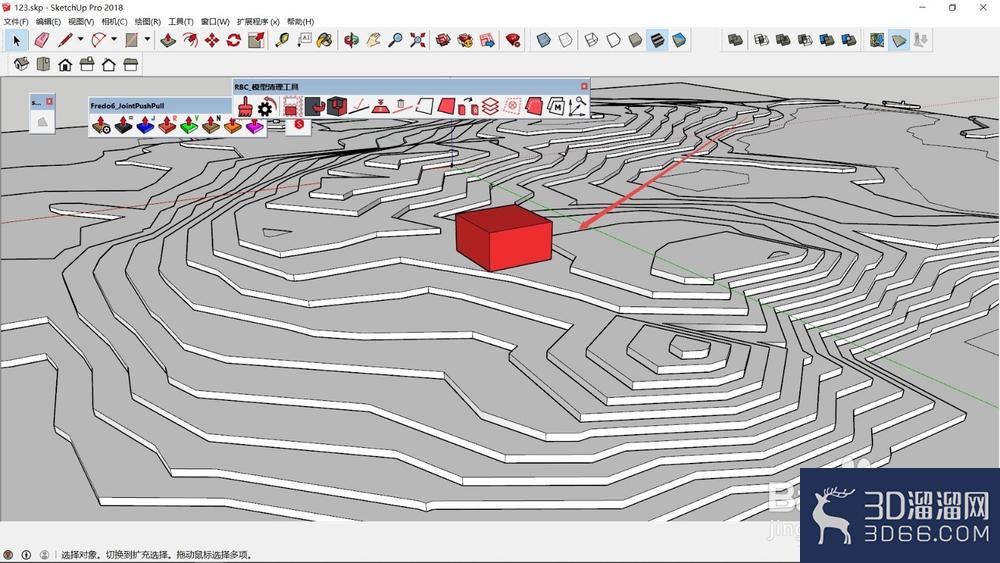
Task: Select the Tape Measure tool
Action: 282,40
